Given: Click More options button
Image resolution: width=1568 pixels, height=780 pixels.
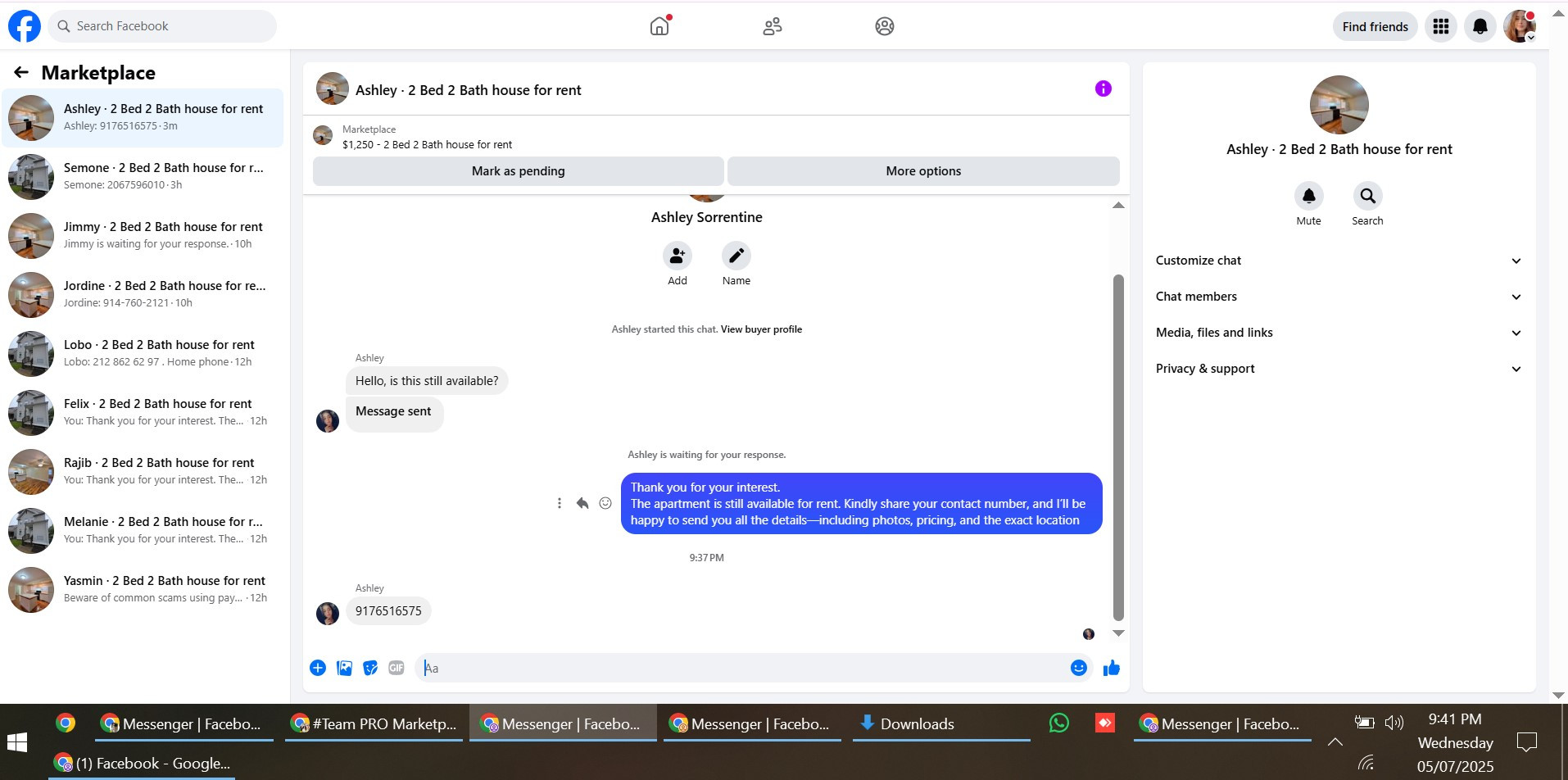Looking at the screenshot, I should 923,171.
